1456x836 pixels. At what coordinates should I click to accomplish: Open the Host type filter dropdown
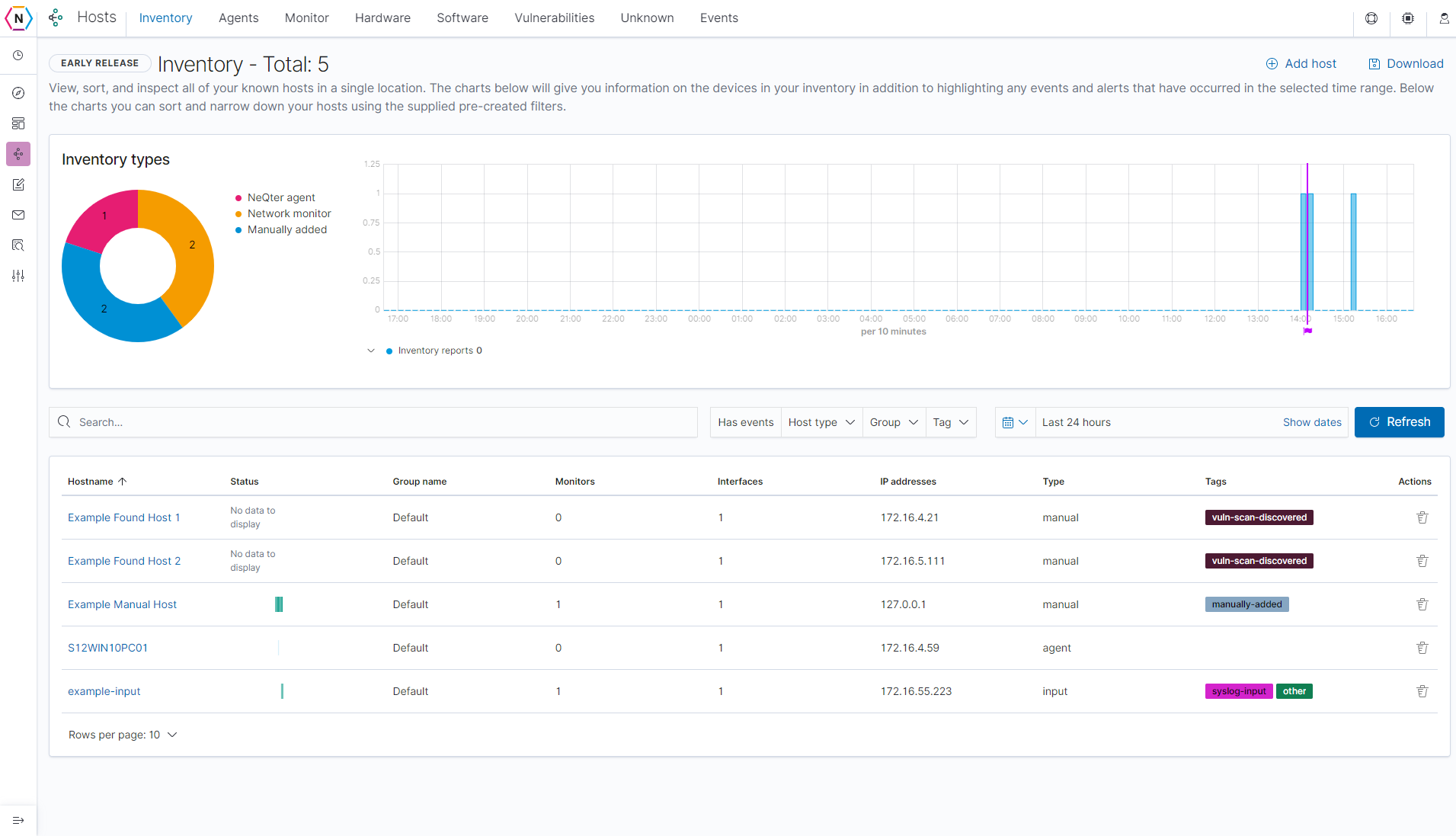click(821, 422)
